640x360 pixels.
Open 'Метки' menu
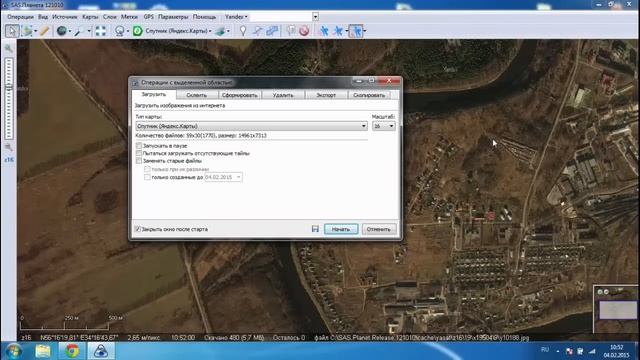129,17
